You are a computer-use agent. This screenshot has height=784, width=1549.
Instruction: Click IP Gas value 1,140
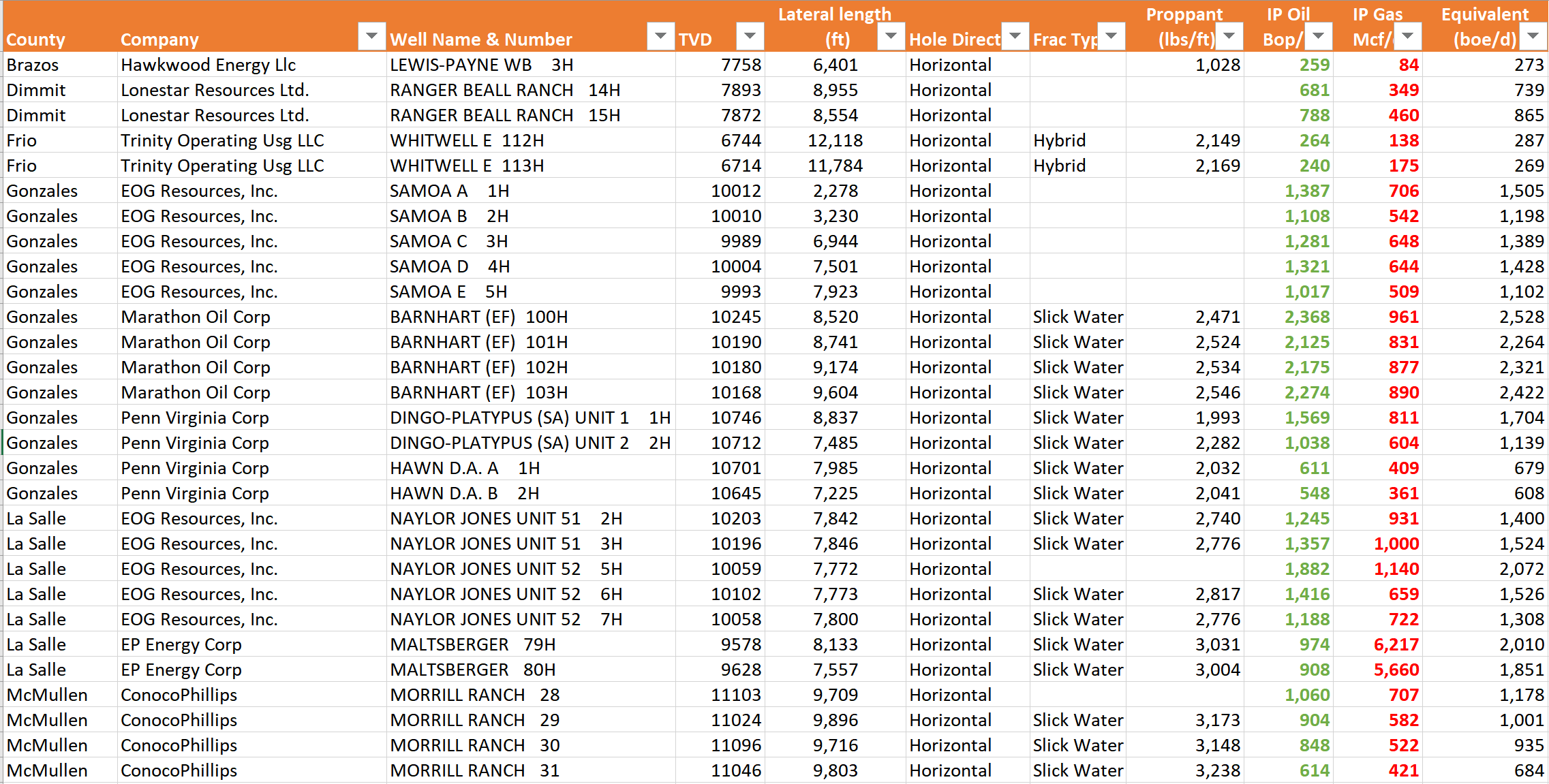point(1378,569)
